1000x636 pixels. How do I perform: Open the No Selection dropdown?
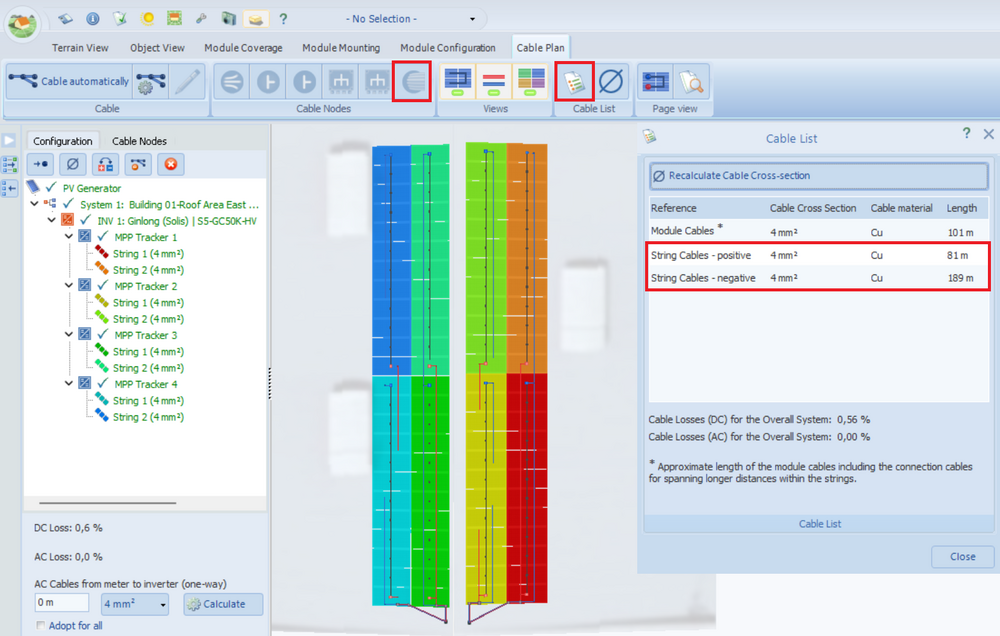click(x=472, y=19)
